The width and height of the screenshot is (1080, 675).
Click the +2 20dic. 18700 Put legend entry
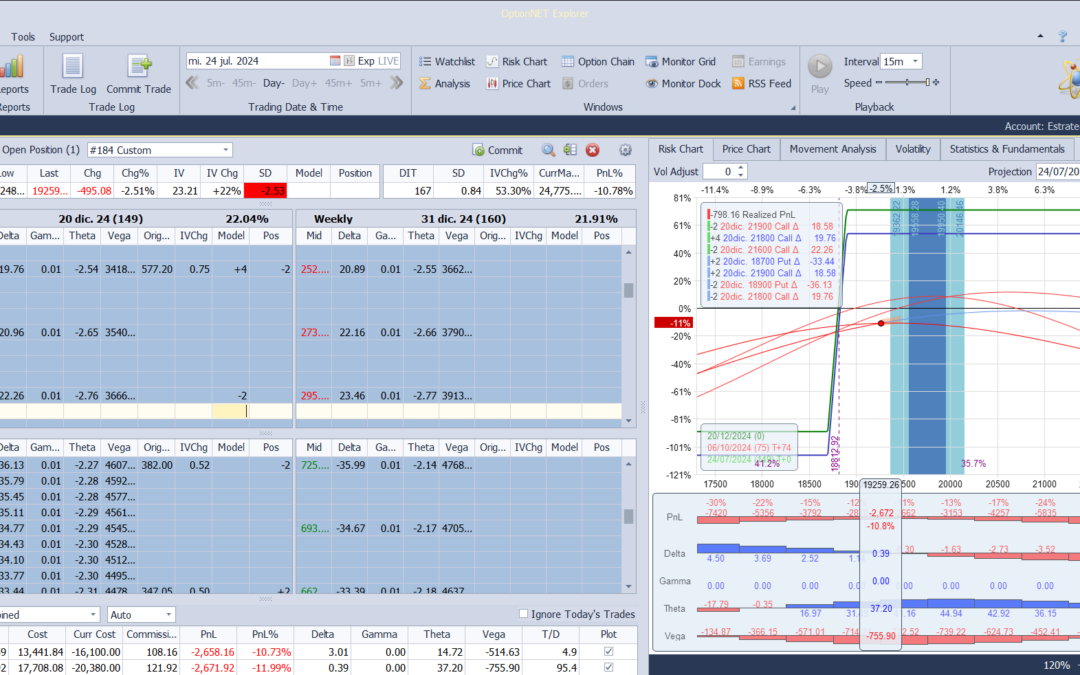coord(771,261)
